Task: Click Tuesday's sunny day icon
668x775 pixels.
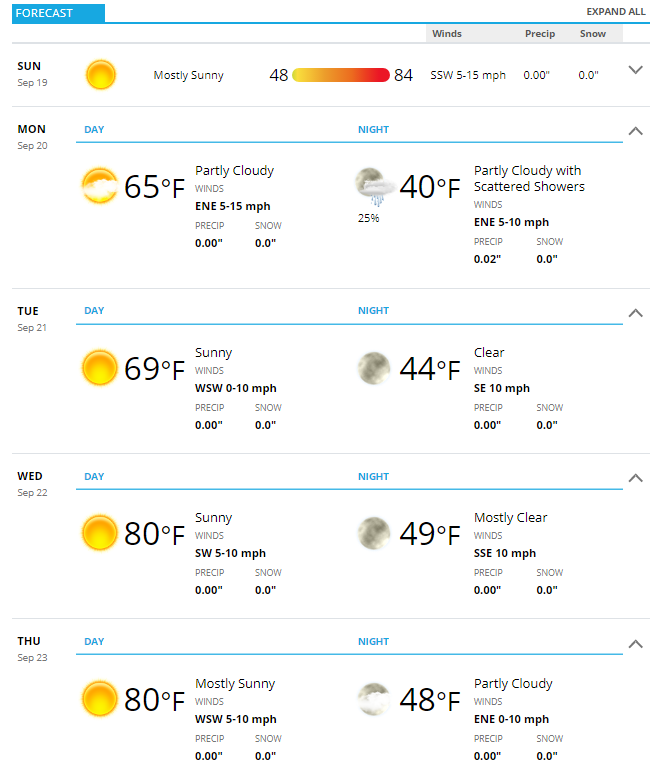Action: [100, 368]
